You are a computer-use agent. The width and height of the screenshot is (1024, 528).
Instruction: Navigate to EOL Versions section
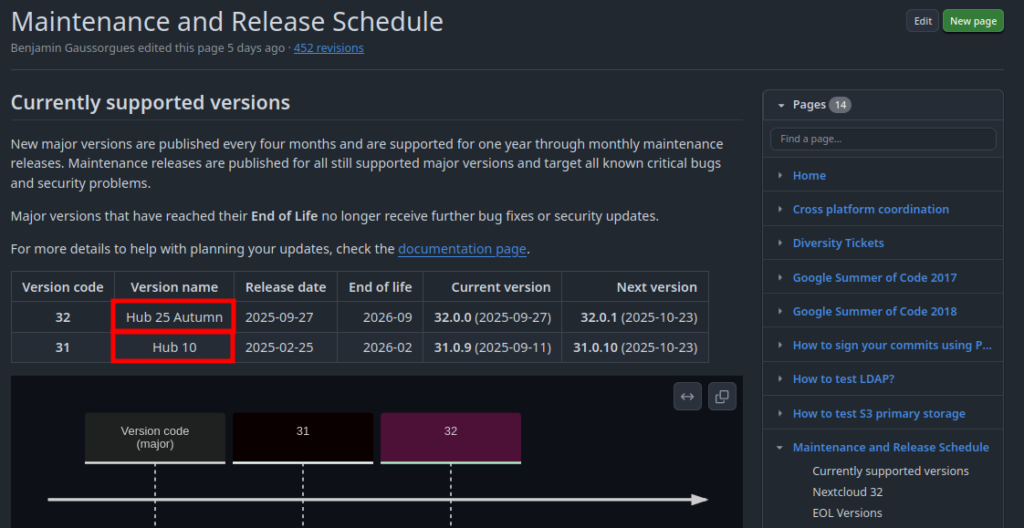point(847,513)
